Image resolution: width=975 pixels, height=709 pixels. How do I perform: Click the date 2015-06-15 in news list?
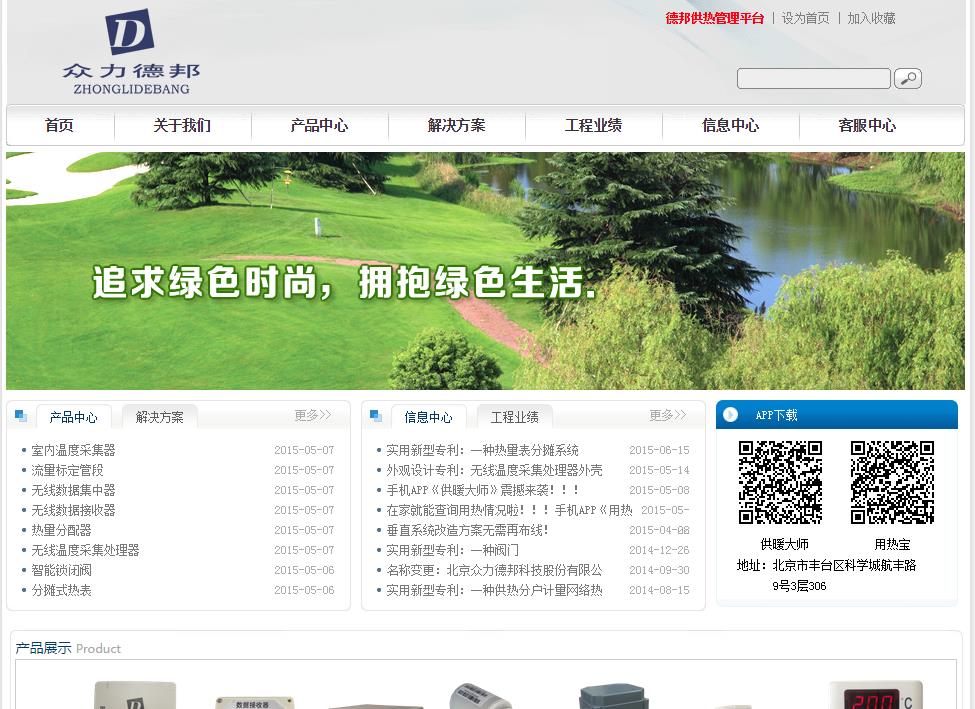pos(659,450)
